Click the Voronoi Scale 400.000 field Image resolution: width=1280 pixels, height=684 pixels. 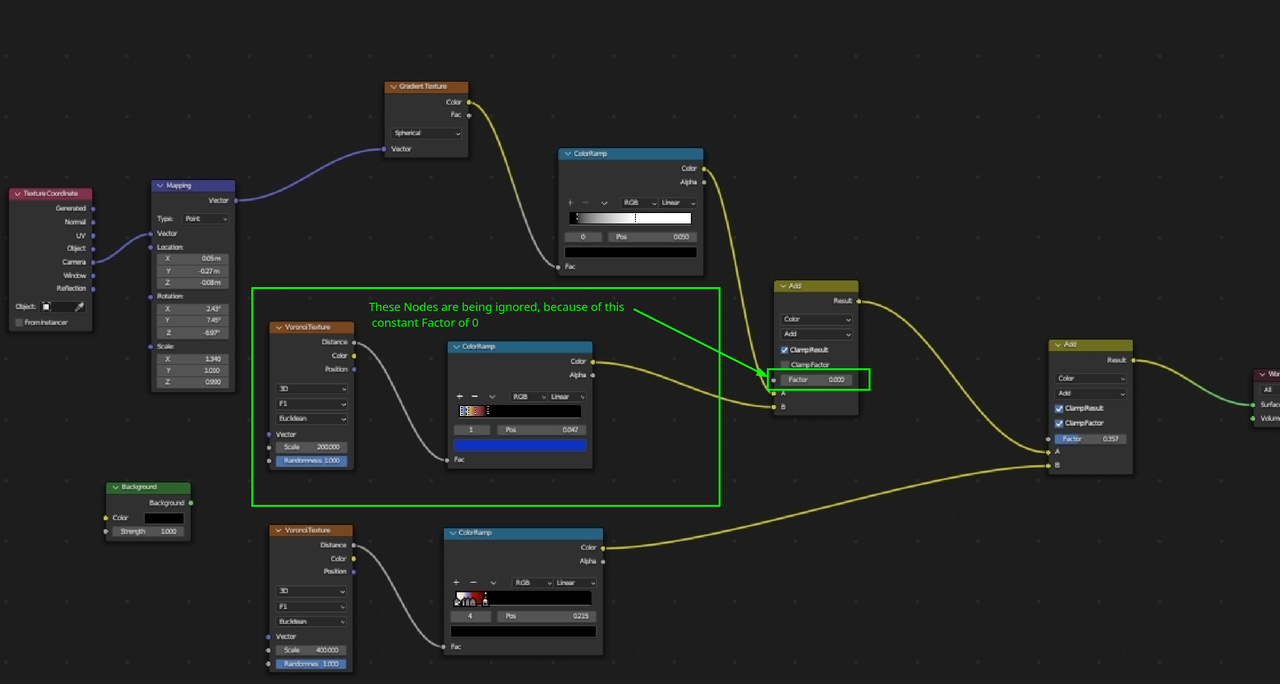pyautogui.click(x=312, y=650)
